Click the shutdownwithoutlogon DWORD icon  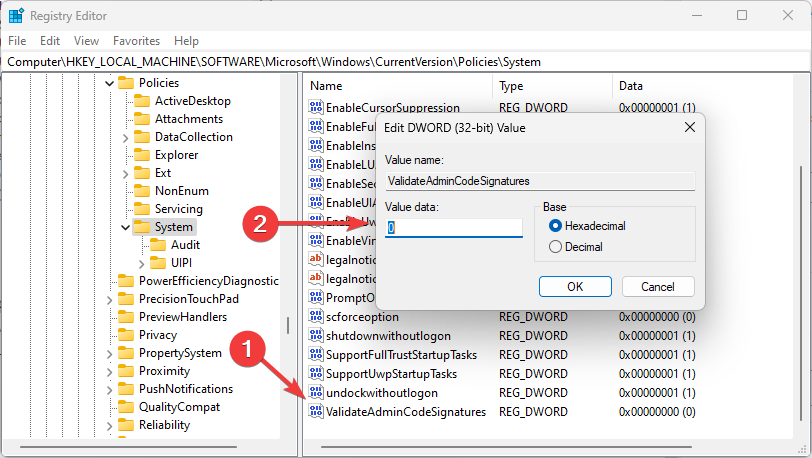point(316,335)
